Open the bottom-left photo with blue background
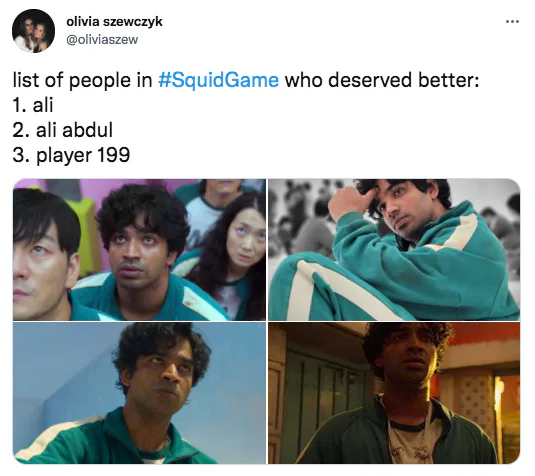Screen dimensions: 535x476 [x=139, y=393]
